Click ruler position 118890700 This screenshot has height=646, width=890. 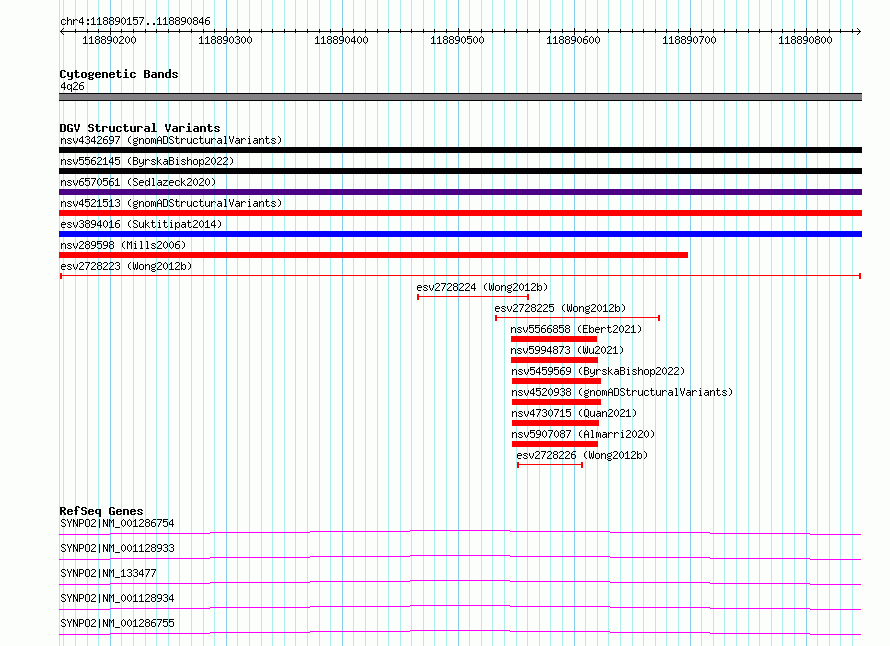point(690,40)
